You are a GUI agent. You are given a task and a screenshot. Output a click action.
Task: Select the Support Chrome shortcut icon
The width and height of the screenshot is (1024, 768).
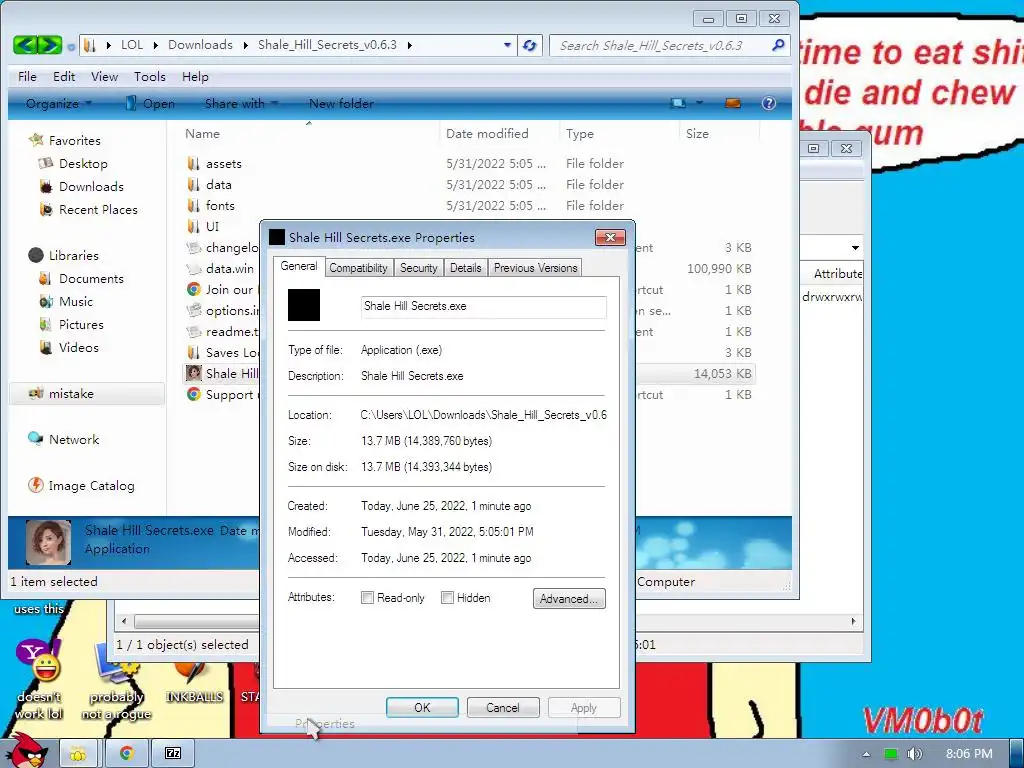click(193, 394)
